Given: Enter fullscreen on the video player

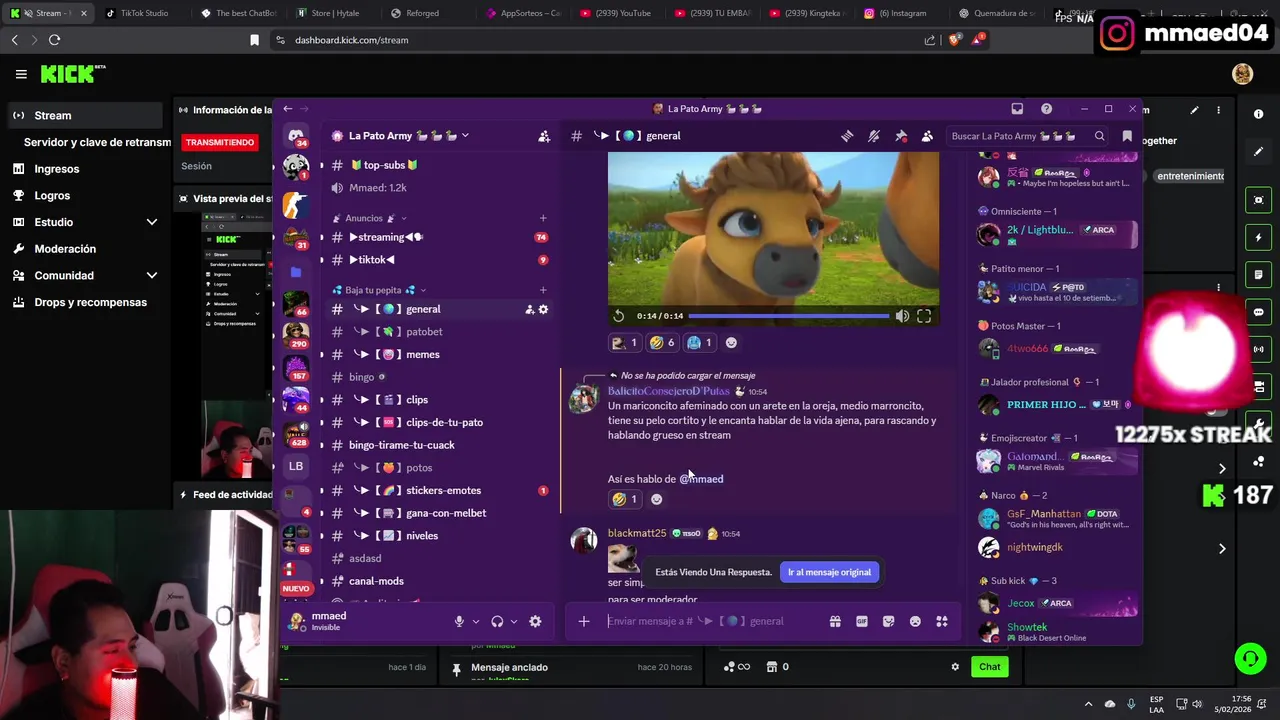Looking at the screenshot, I should (924, 316).
